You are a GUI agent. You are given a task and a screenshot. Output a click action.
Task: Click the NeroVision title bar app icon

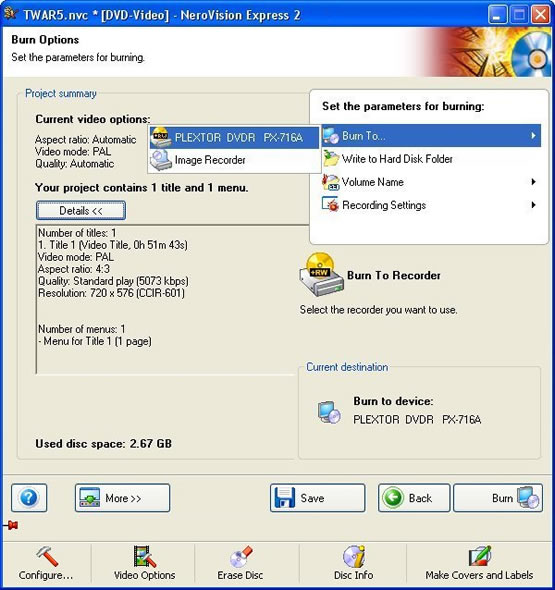click(10, 14)
